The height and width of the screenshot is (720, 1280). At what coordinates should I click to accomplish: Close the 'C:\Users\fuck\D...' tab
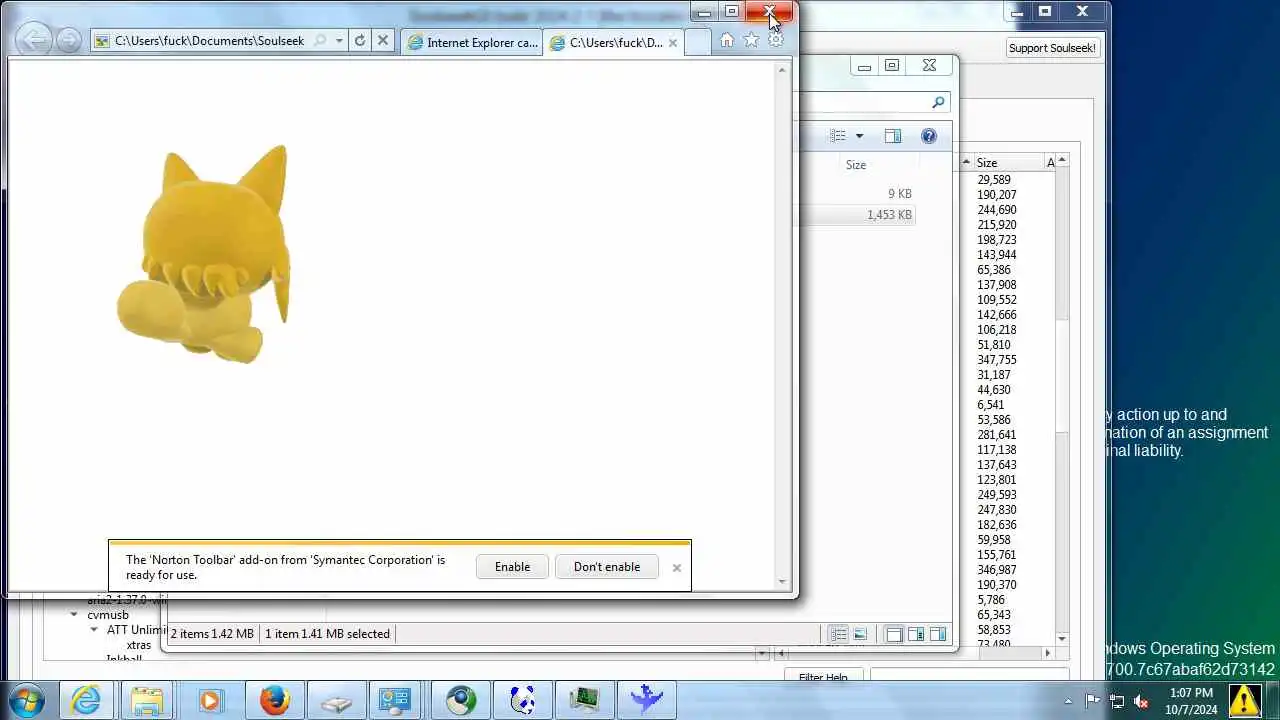pos(673,42)
